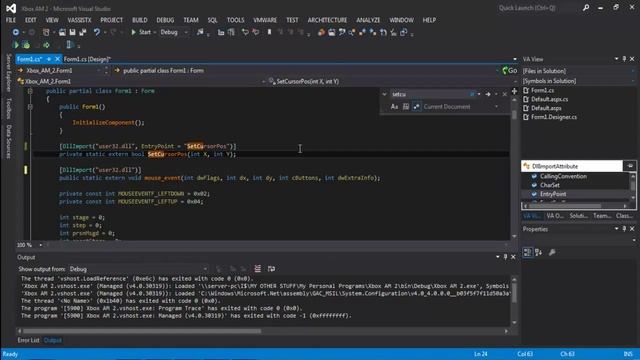Screen dimensions: 640x360
Task: Open the Show output from Debug dropdown
Action: pyautogui.click(x=139, y=269)
